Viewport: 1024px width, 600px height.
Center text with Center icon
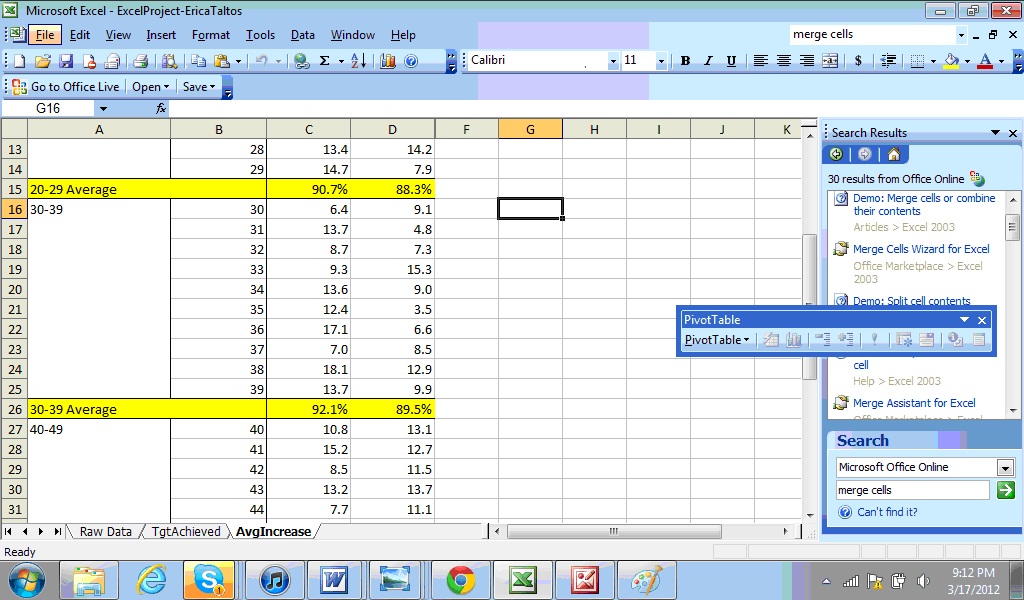(x=784, y=61)
